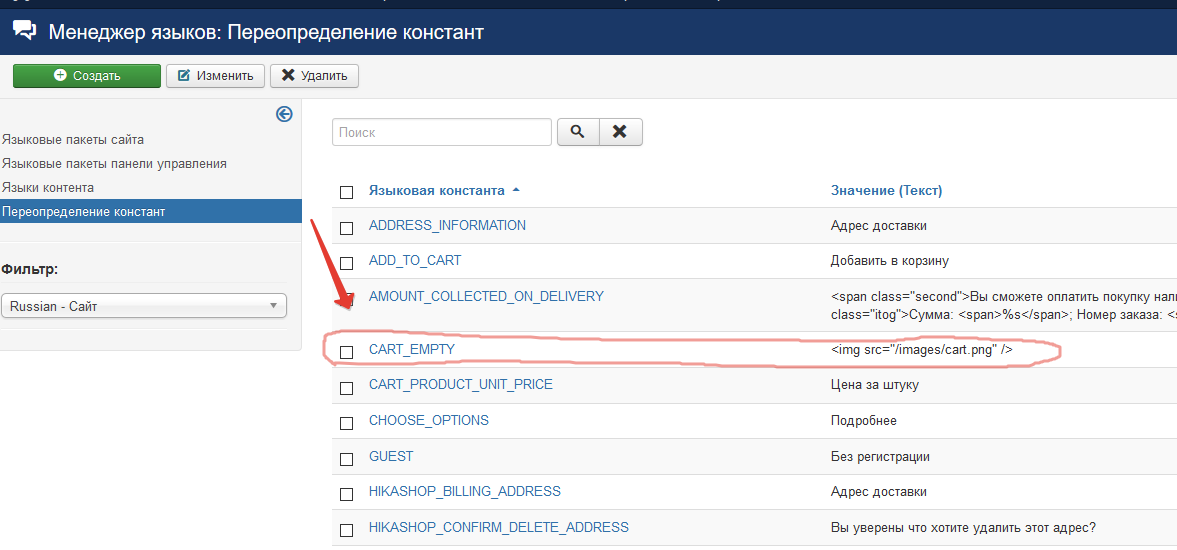The image size is (1177, 550).
Task: Select Языковые пакеты панели управления
Action: pos(114,163)
